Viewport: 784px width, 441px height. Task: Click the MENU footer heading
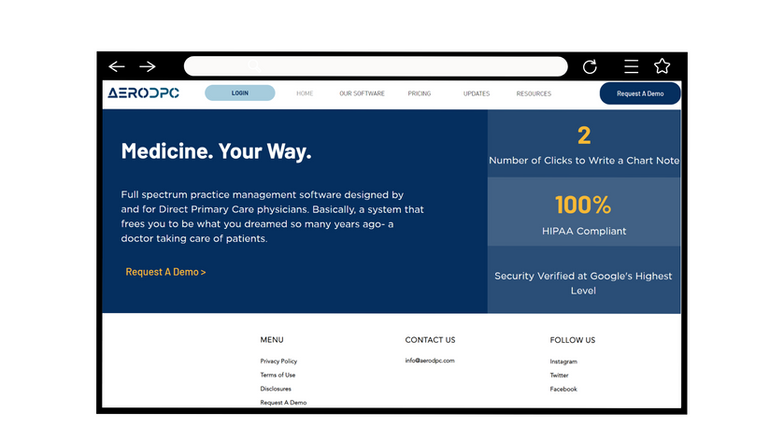(272, 340)
